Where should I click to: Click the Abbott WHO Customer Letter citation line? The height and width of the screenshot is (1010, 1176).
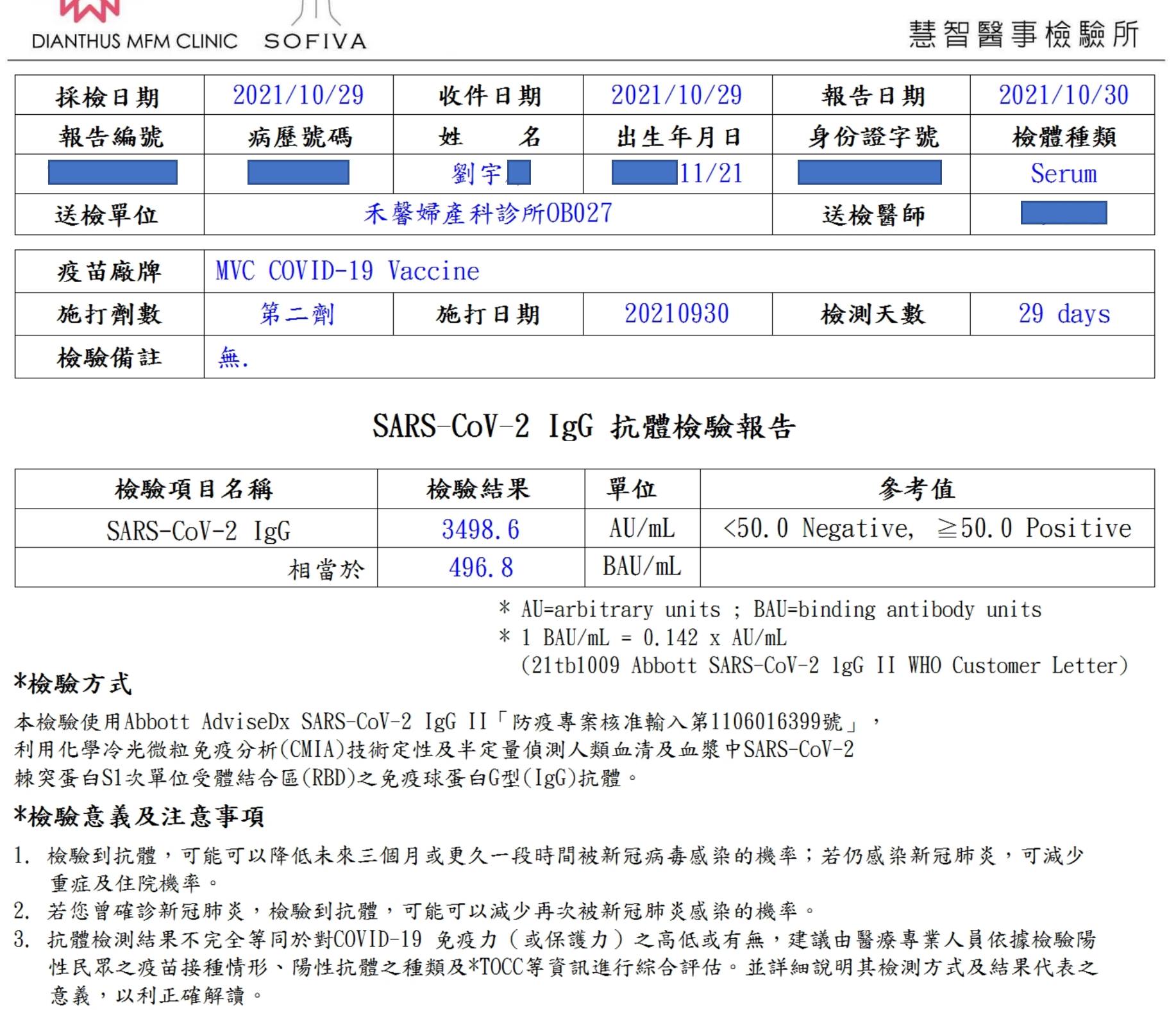tap(823, 666)
